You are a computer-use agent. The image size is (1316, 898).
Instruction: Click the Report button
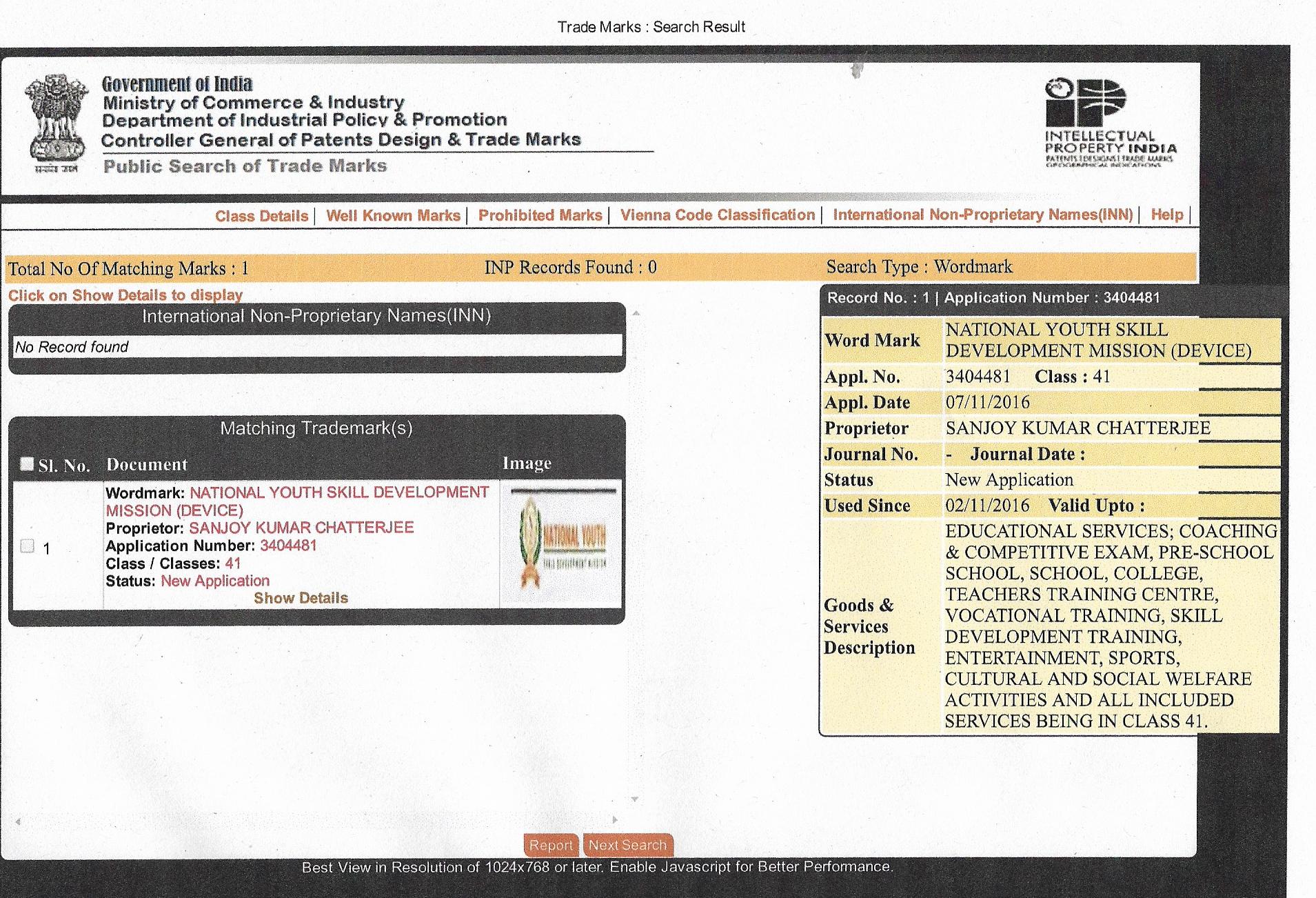[x=551, y=845]
